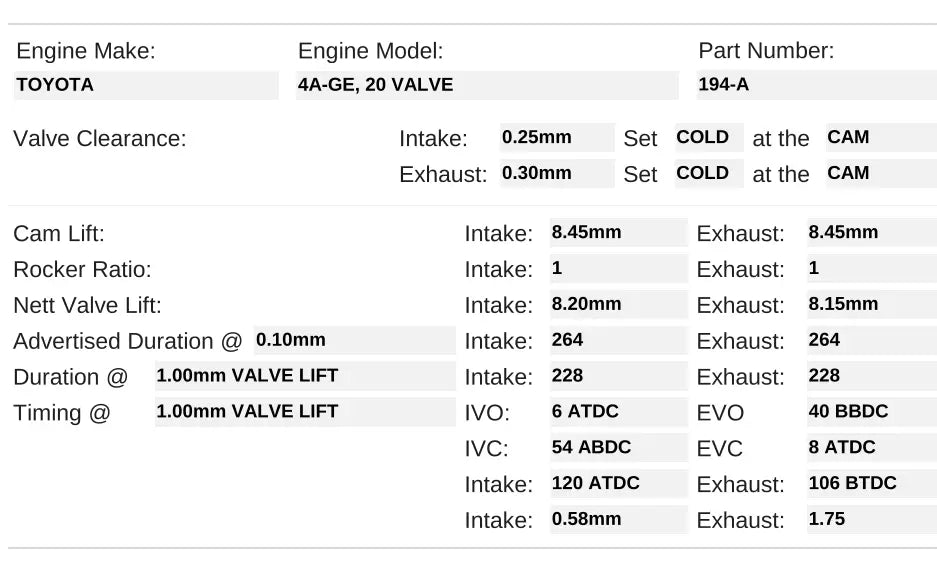Click the Engine Make field containing TOYOTA
Image resolution: width=937 pixels, height=587 pixels.
coord(146,85)
